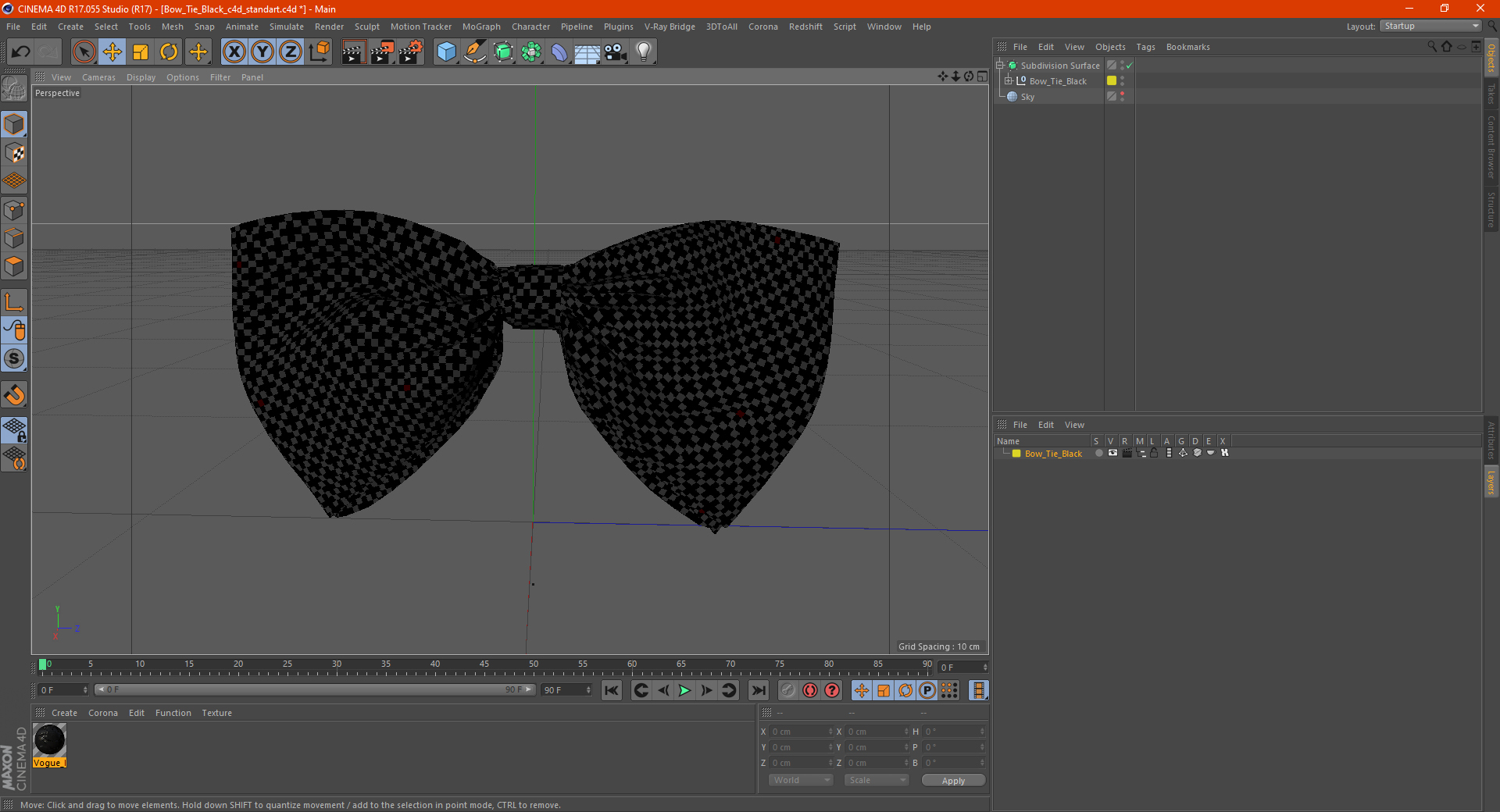This screenshot has width=1500, height=812.
Task: Add a camera object
Action: pos(615,52)
